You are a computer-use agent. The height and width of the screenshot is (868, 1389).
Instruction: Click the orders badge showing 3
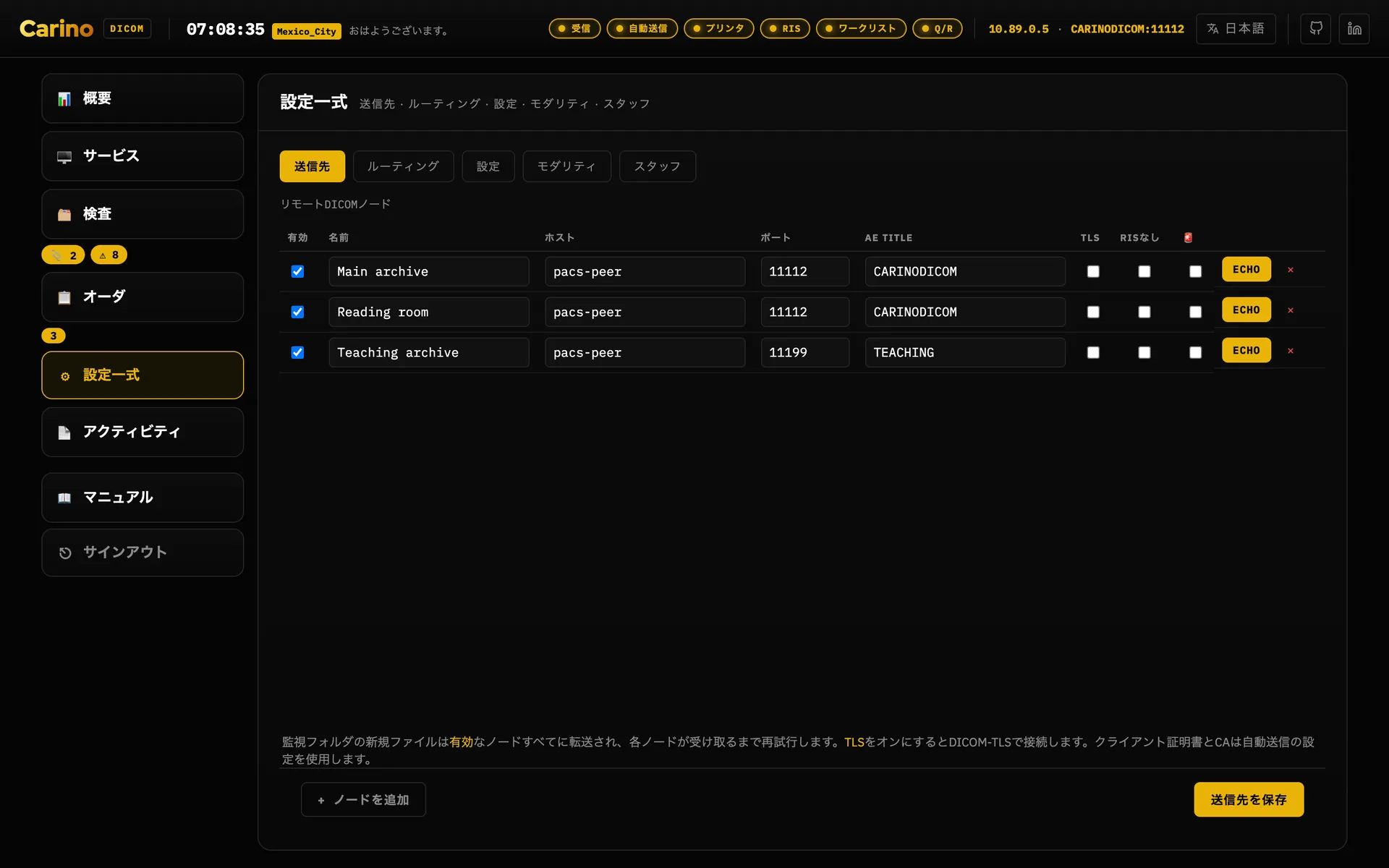[x=54, y=336]
